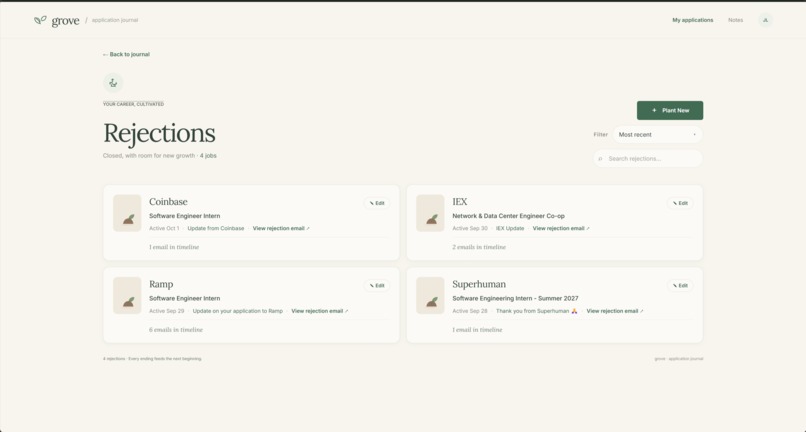Click the IEX company name

tap(460, 202)
